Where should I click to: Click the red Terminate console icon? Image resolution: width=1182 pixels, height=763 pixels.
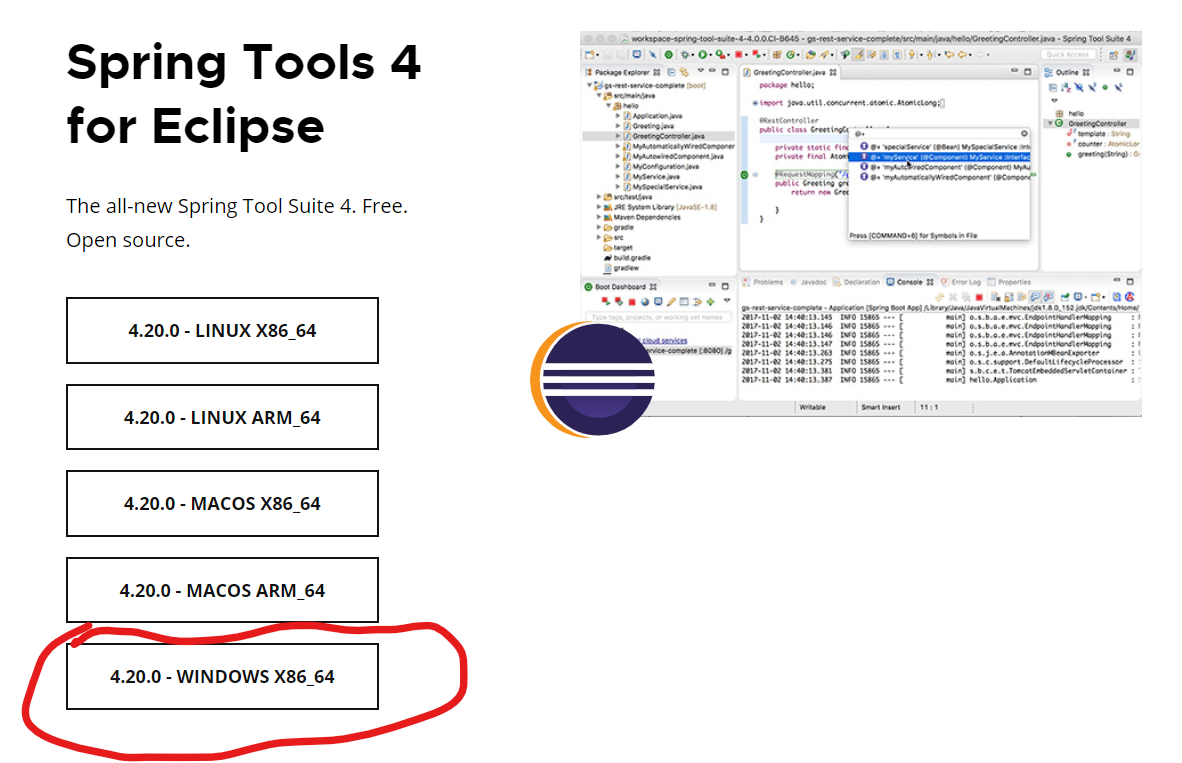[x=979, y=295]
